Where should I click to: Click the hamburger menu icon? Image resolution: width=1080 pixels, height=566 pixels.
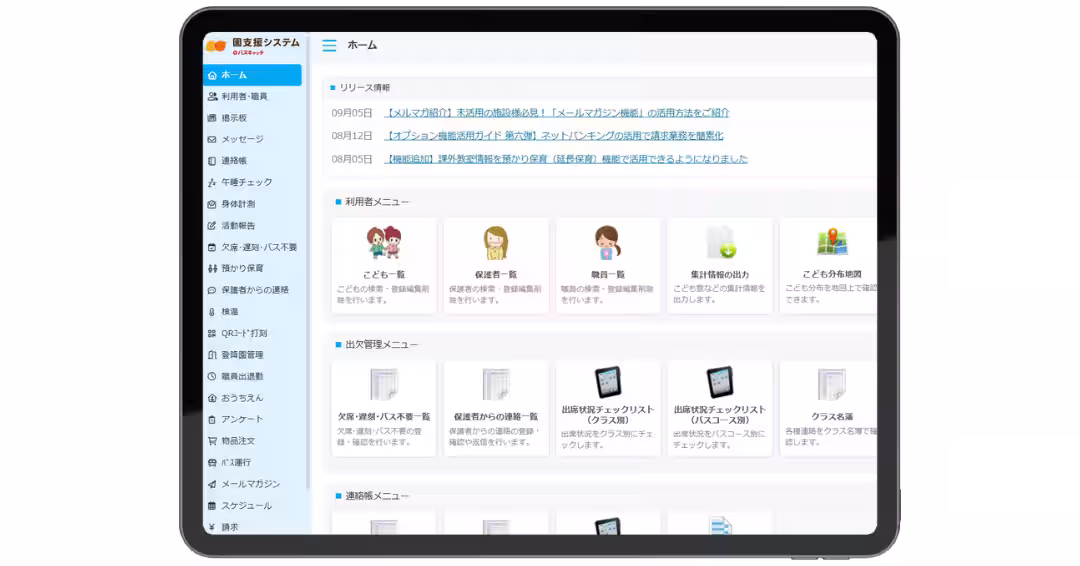coord(329,46)
